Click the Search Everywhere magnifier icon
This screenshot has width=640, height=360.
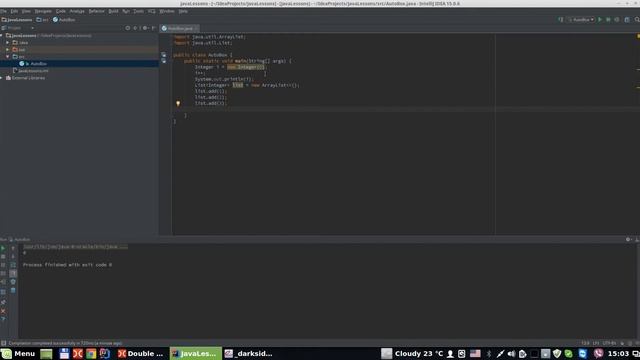coord(637,20)
